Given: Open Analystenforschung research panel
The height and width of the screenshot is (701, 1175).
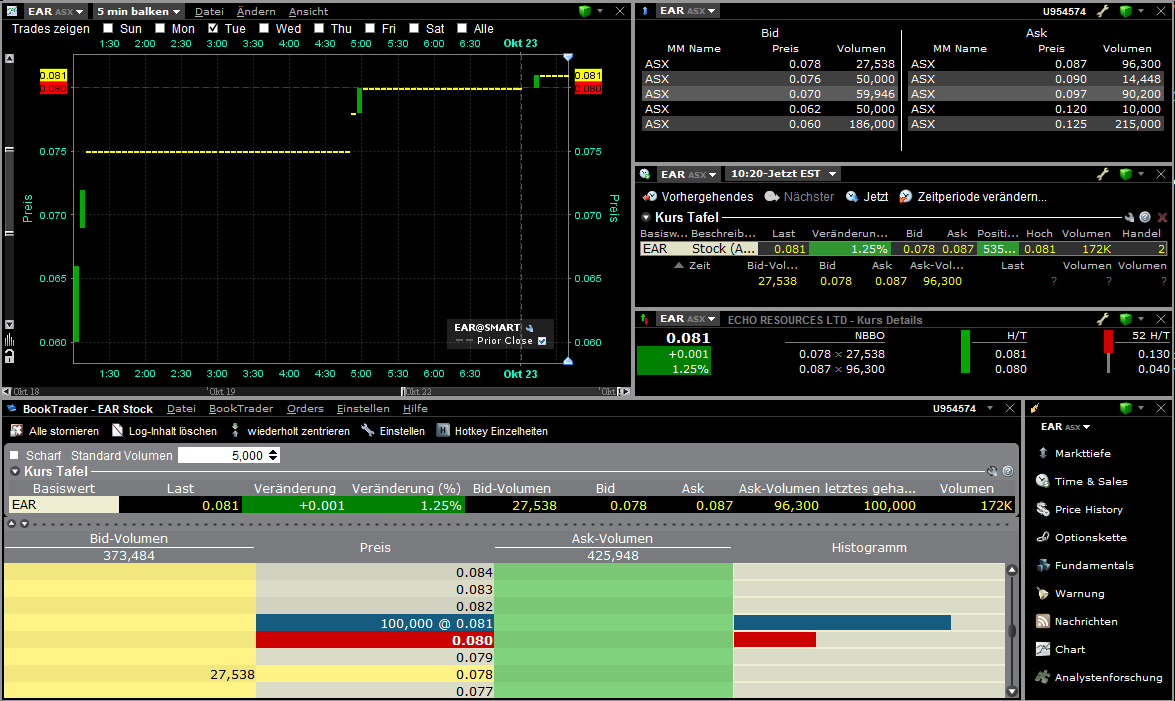Looking at the screenshot, I should pyautogui.click(x=1108, y=678).
